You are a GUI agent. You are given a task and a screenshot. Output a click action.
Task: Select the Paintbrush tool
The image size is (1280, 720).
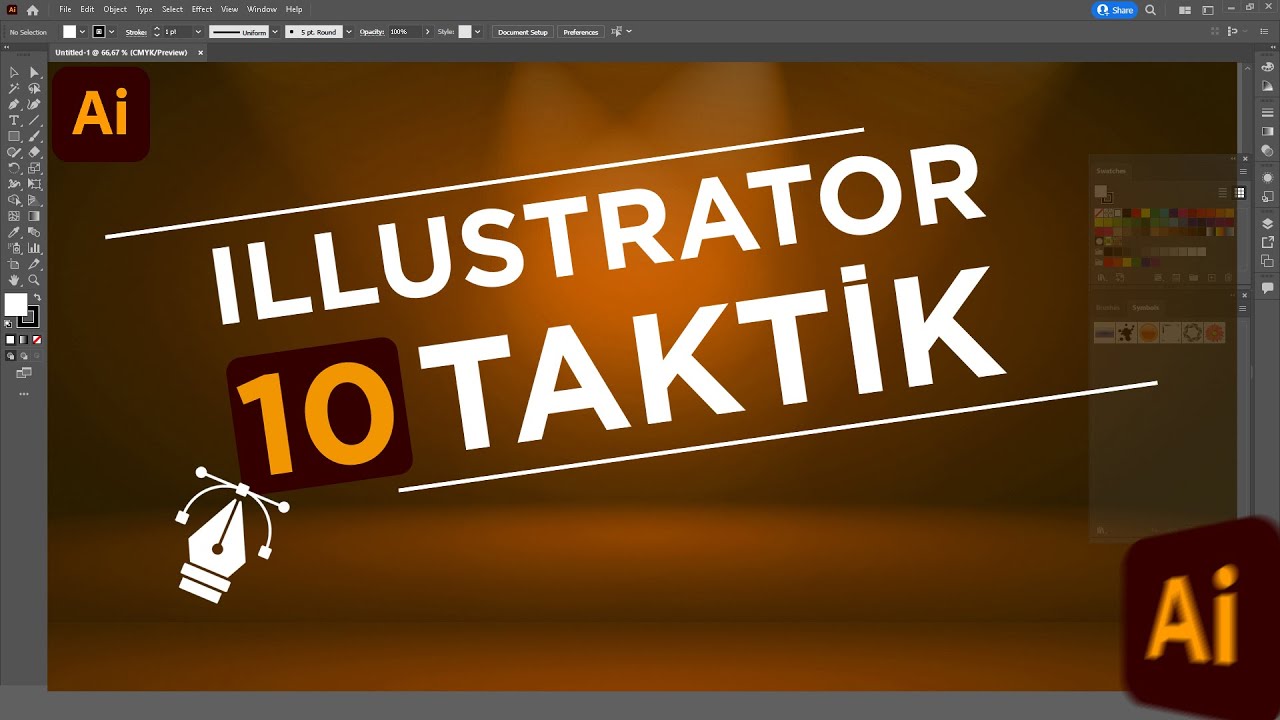(x=34, y=136)
